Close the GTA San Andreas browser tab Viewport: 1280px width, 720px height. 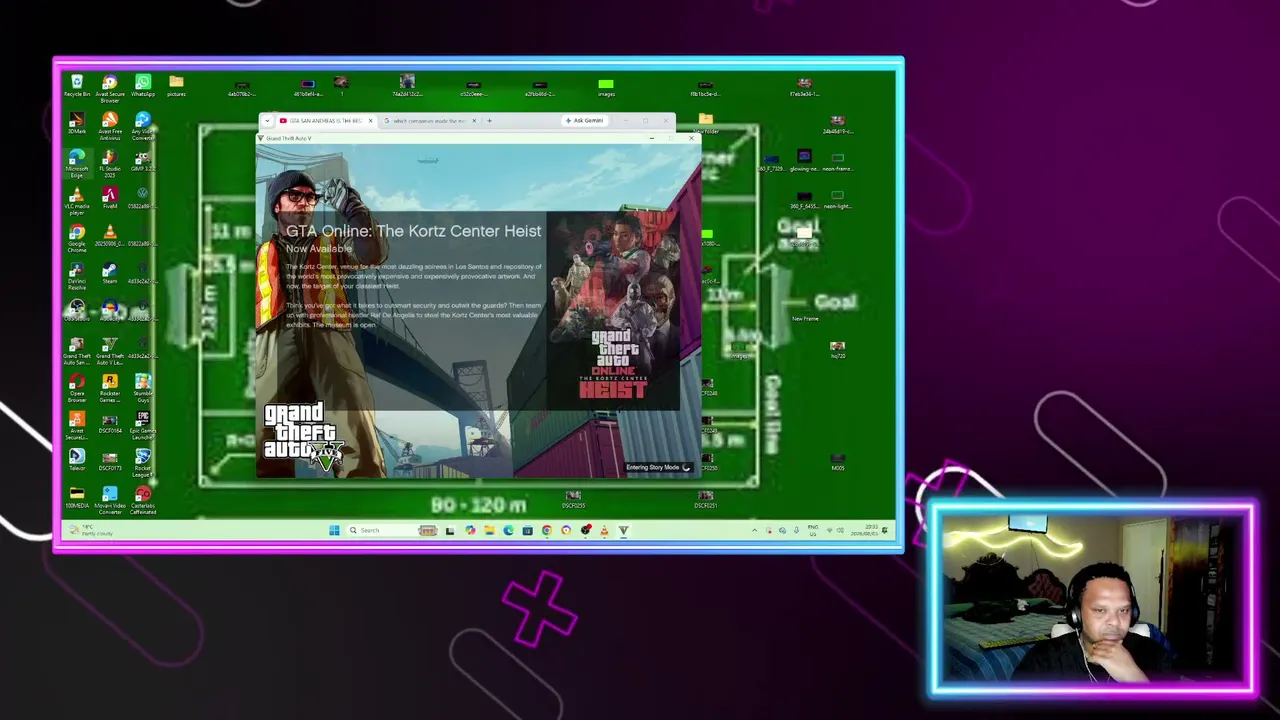[370, 121]
